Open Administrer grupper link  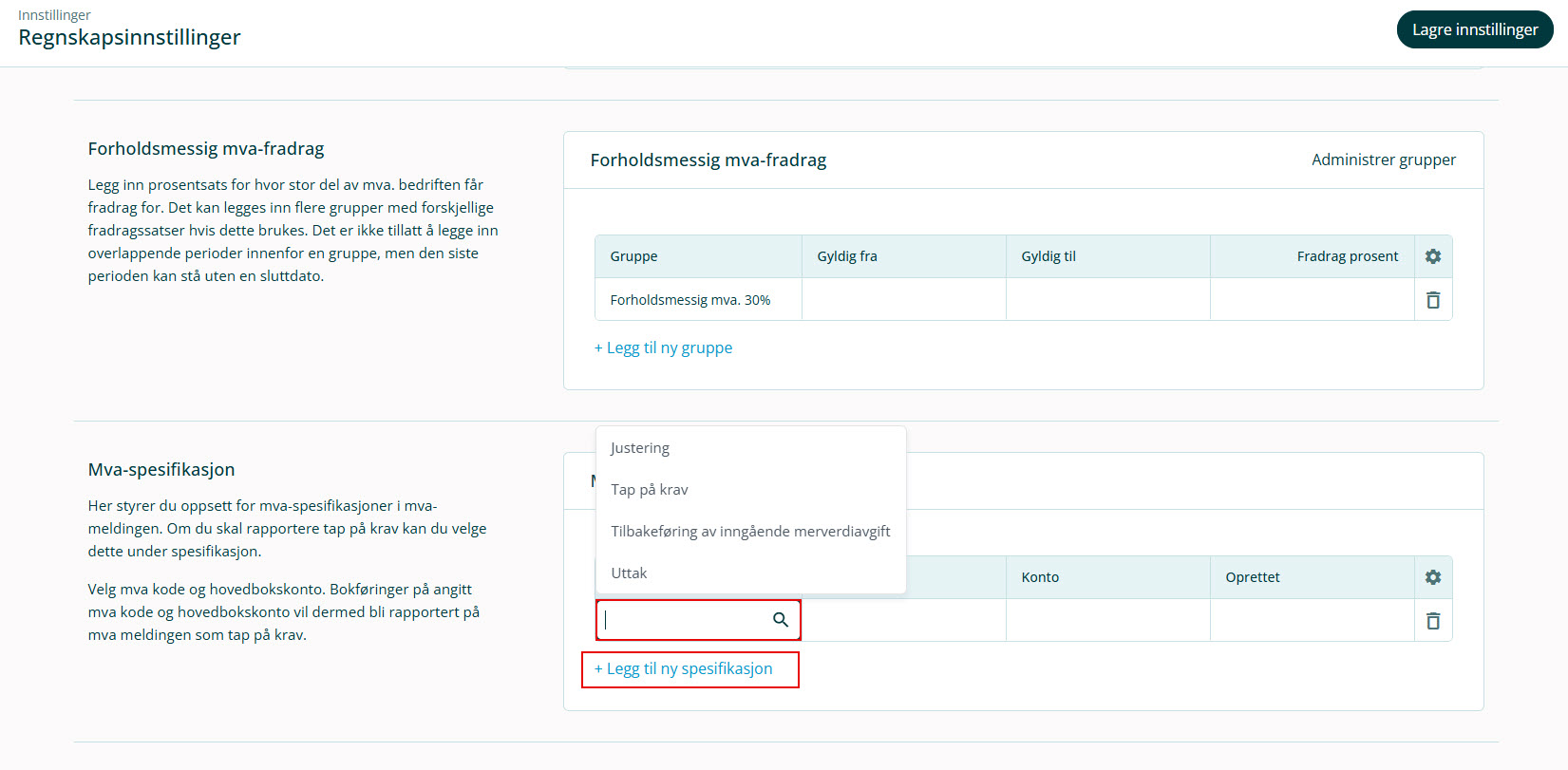click(1383, 160)
